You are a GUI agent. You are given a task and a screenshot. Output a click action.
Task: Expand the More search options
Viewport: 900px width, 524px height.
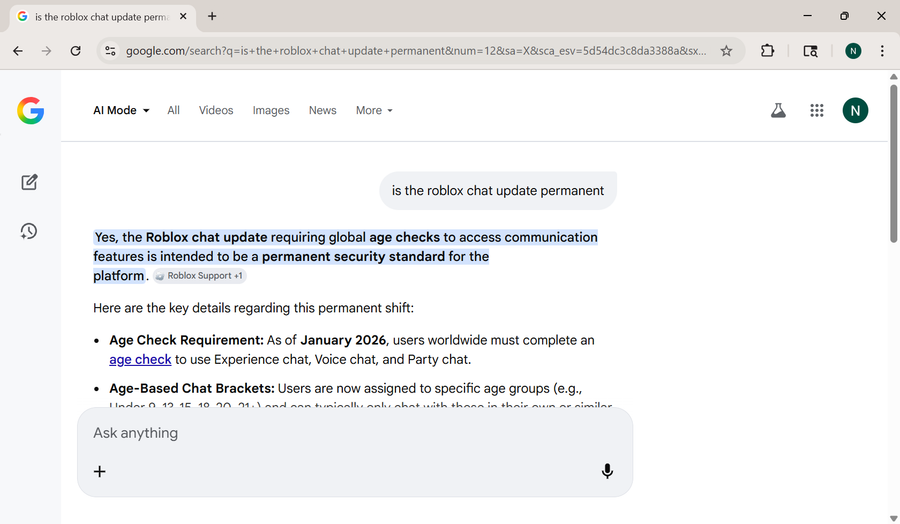pos(374,111)
